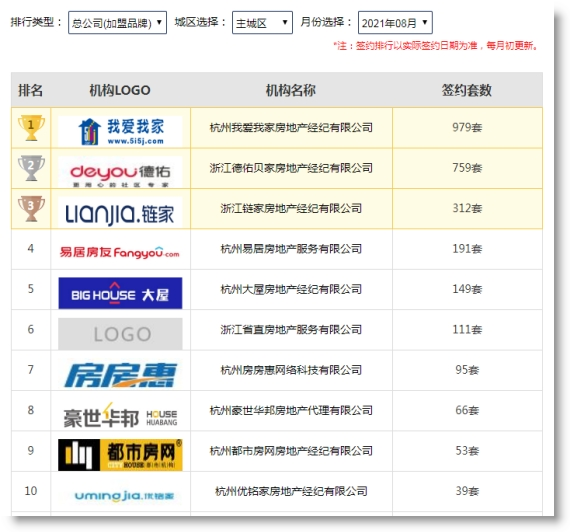Click the 机构名称 column header
Viewport: 570px width, 532px height.
point(291,90)
